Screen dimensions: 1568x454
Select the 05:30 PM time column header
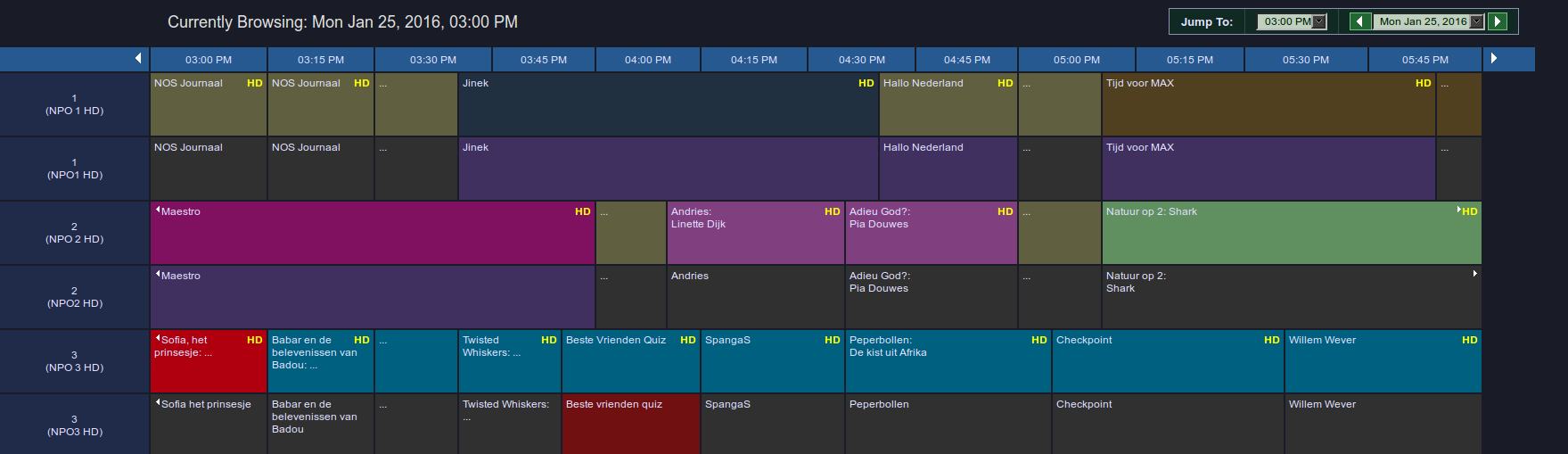(1305, 60)
